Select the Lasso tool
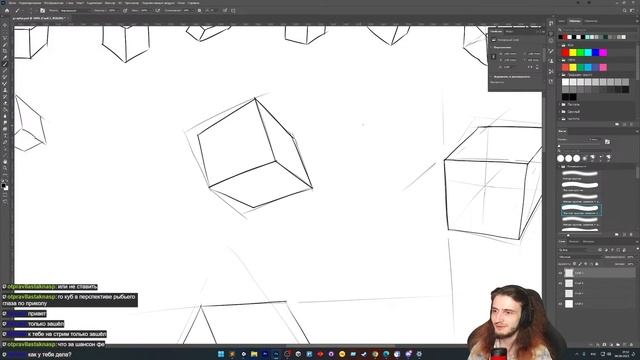 [x=5, y=38]
